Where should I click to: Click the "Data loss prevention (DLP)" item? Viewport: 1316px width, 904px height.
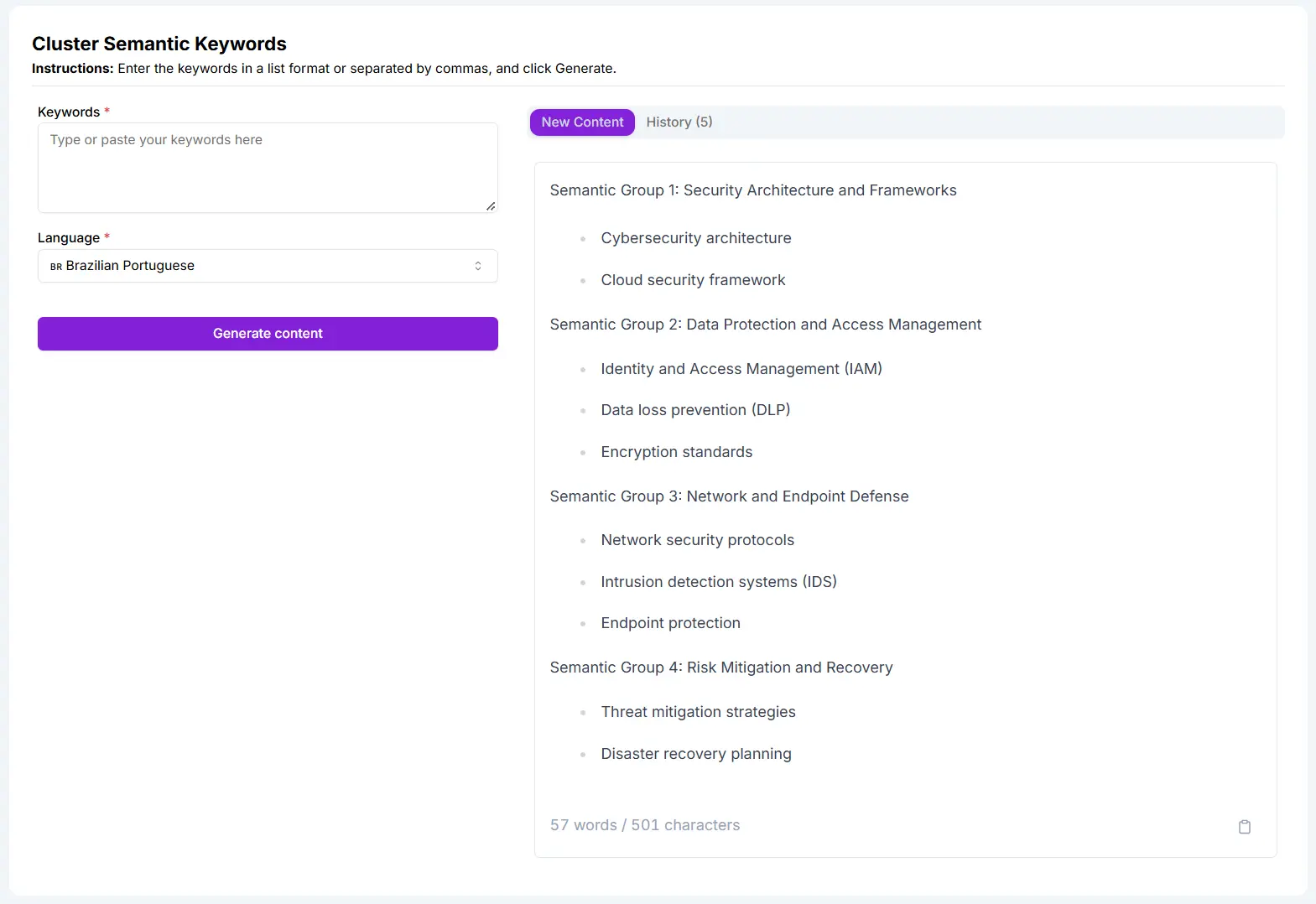(x=695, y=410)
